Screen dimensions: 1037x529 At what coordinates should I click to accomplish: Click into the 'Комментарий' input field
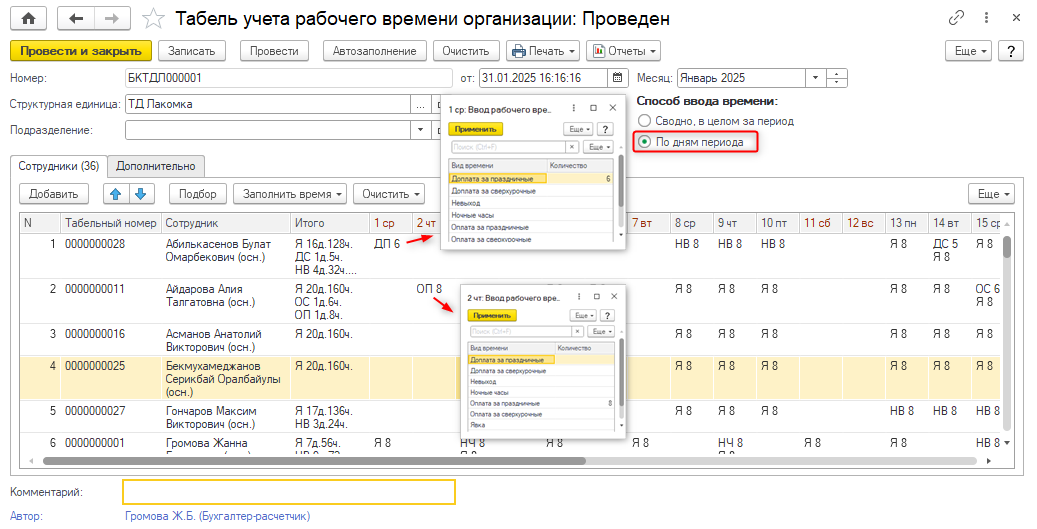288,492
